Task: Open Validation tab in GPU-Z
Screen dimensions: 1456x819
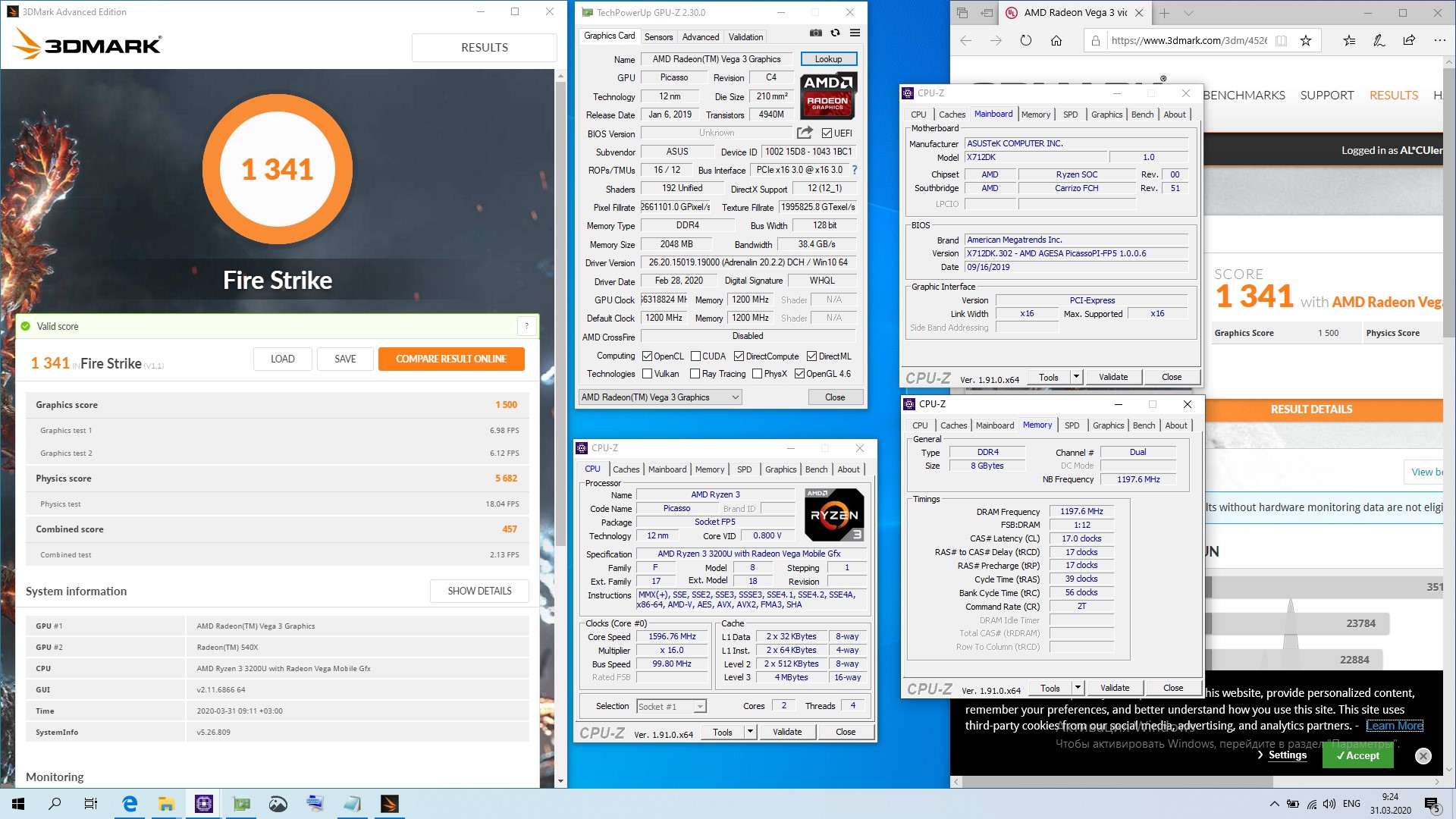Action: click(745, 36)
